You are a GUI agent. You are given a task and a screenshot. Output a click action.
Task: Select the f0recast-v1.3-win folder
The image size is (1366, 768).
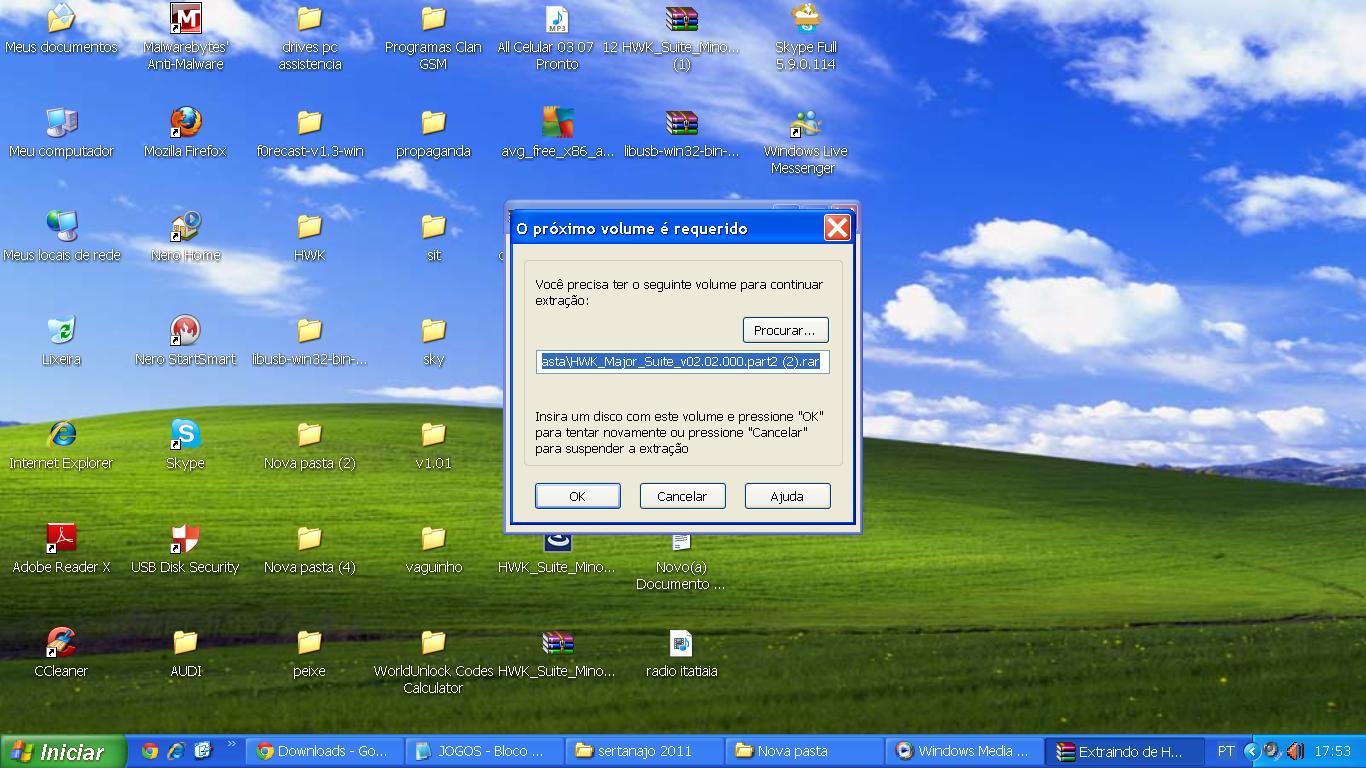click(310, 133)
